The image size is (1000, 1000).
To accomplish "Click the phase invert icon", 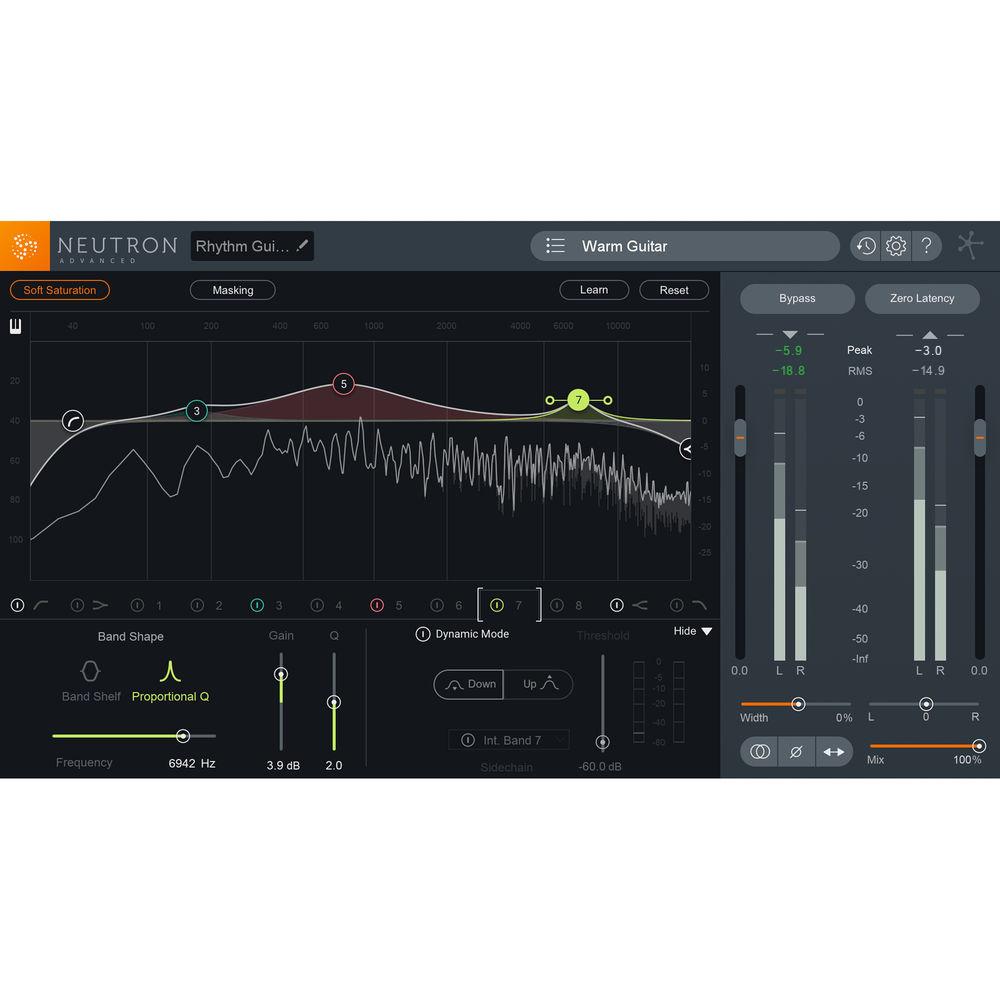I will (x=796, y=751).
